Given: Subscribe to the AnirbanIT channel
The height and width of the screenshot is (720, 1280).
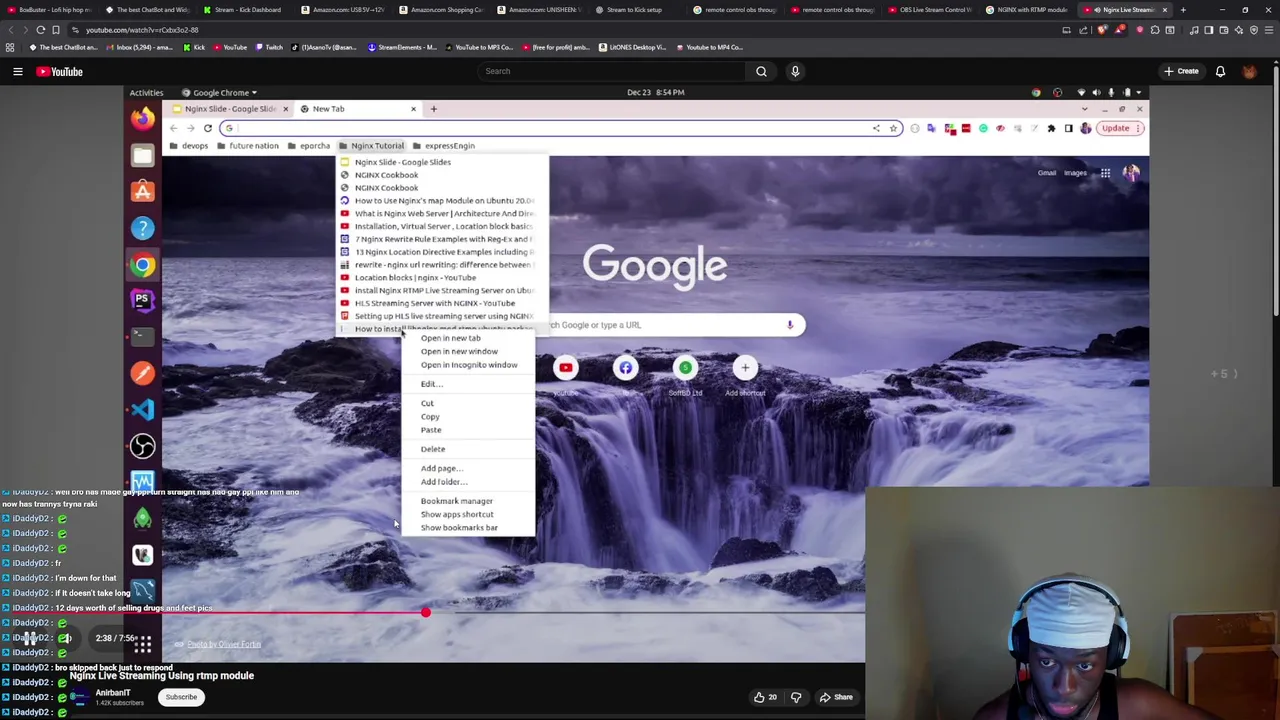Looking at the screenshot, I should point(181,697).
